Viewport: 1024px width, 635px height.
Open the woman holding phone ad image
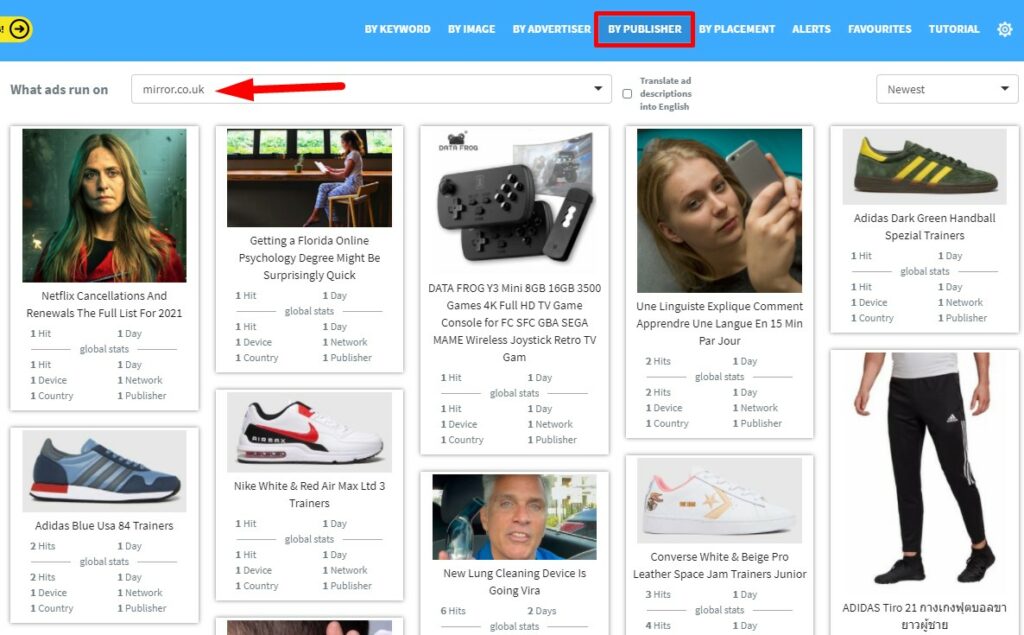click(720, 210)
